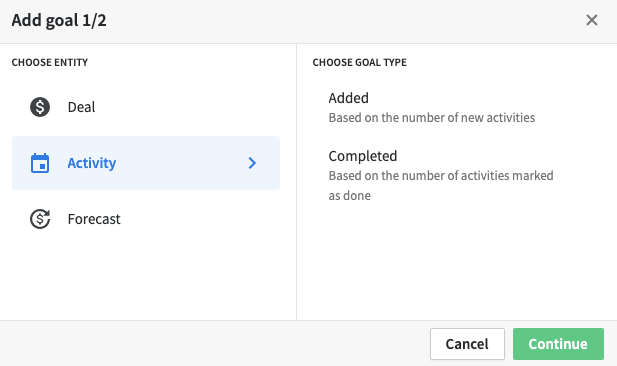Click 'Based on the number of activities marked' text
The image size is (617, 366).
(441, 176)
